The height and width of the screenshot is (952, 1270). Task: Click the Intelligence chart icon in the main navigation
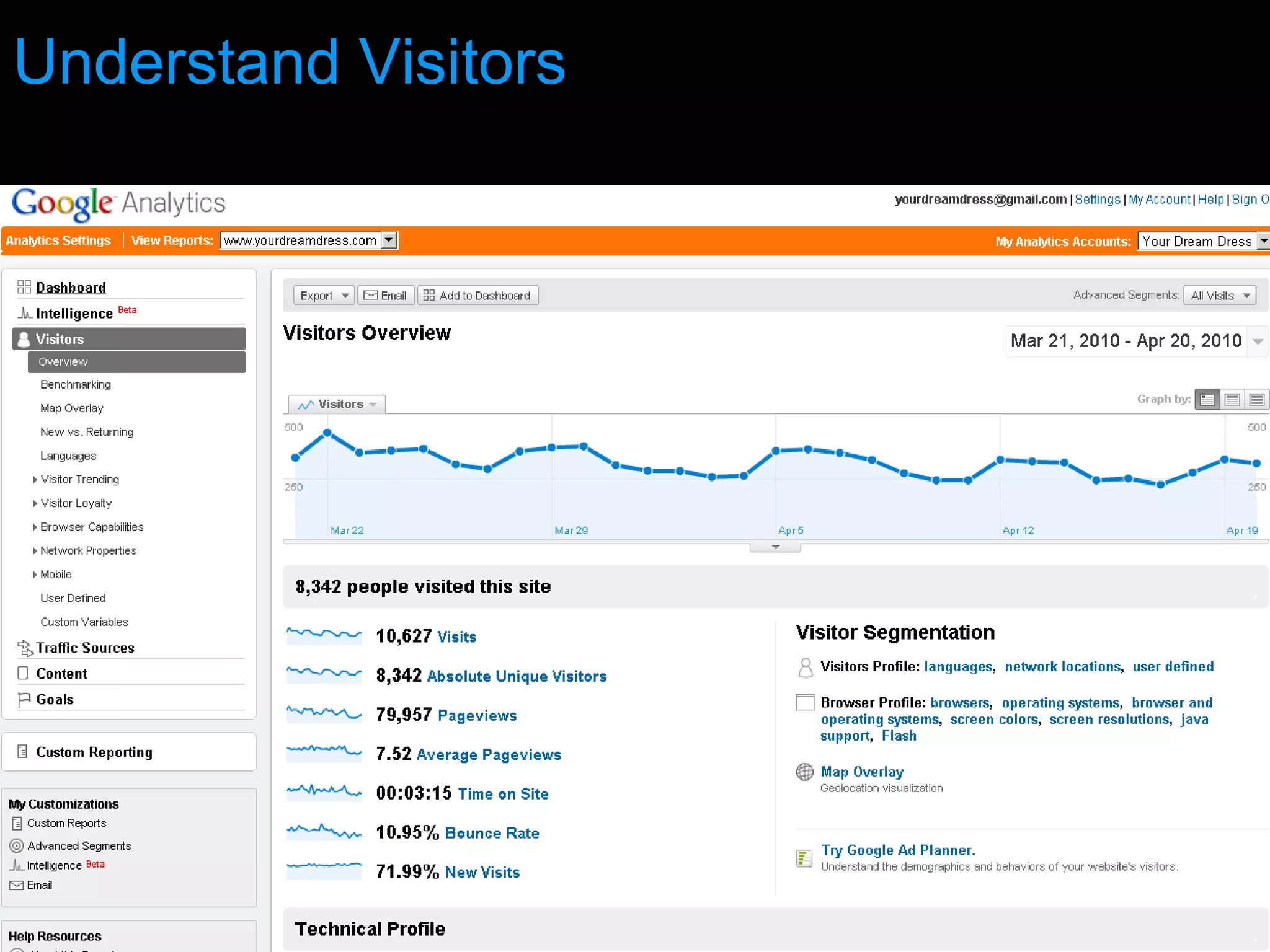pyautogui.click(x=24, y=313)
